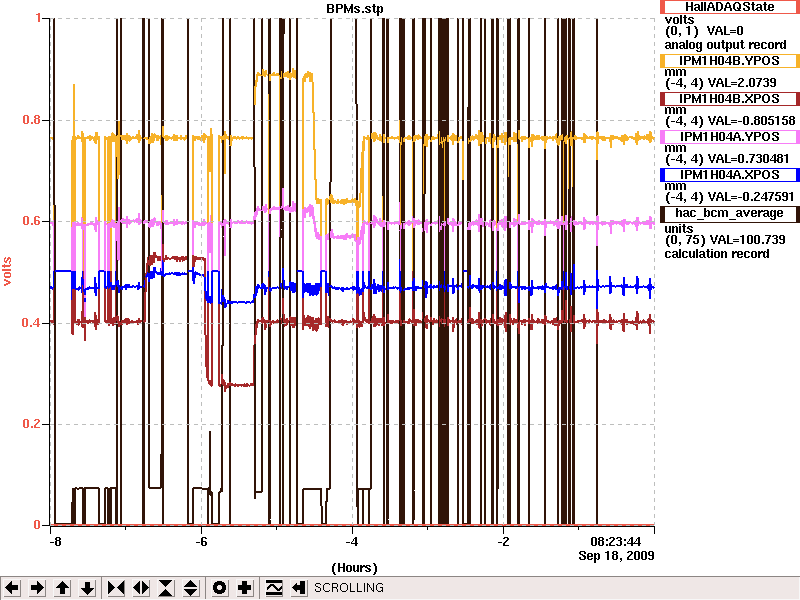
Task: Select the IPM1H04B.XPOS legend entry
Action: (730, 98)
